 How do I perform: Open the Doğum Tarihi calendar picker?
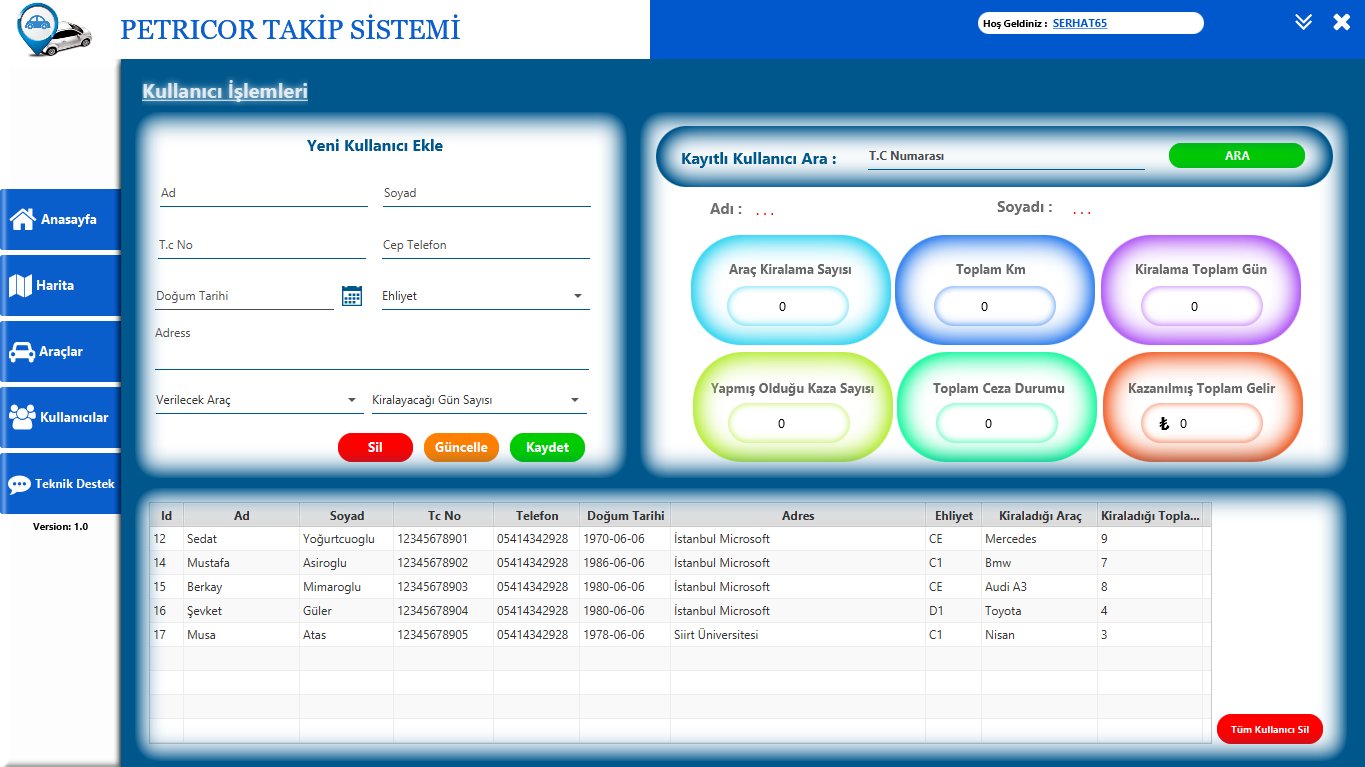(351, 296)
